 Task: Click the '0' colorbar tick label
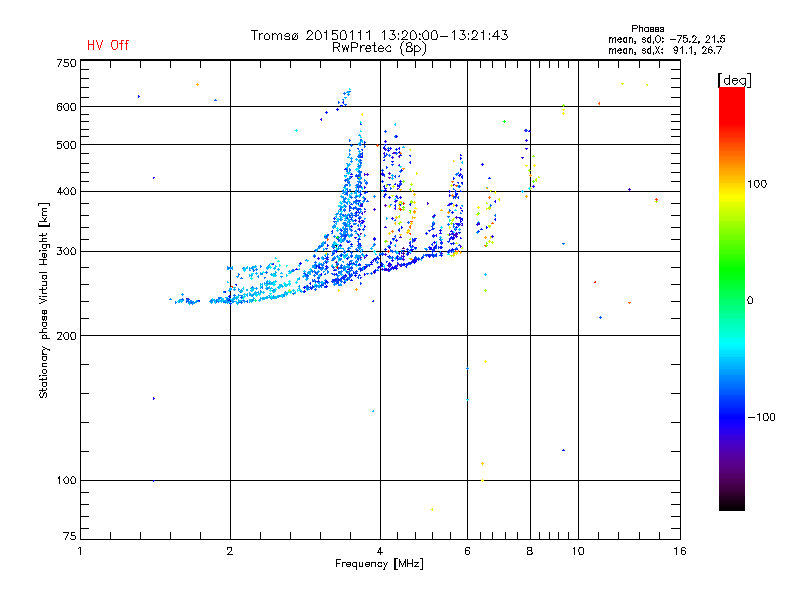750,301
